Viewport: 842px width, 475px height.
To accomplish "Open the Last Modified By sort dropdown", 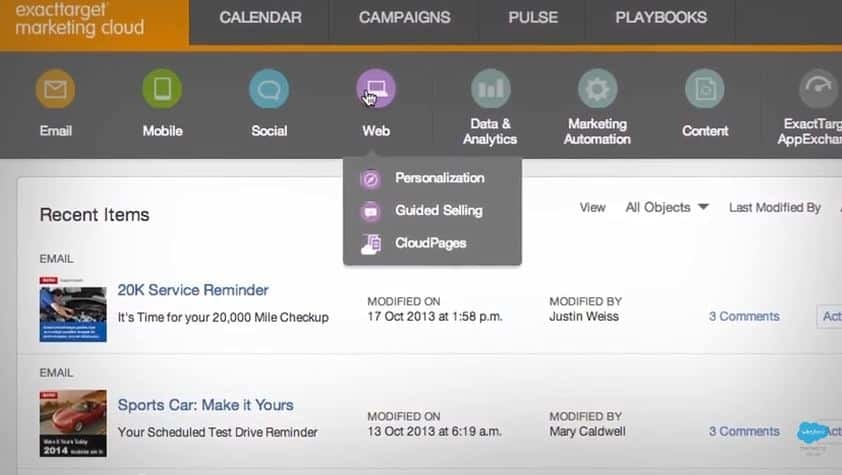I will 775,207.
